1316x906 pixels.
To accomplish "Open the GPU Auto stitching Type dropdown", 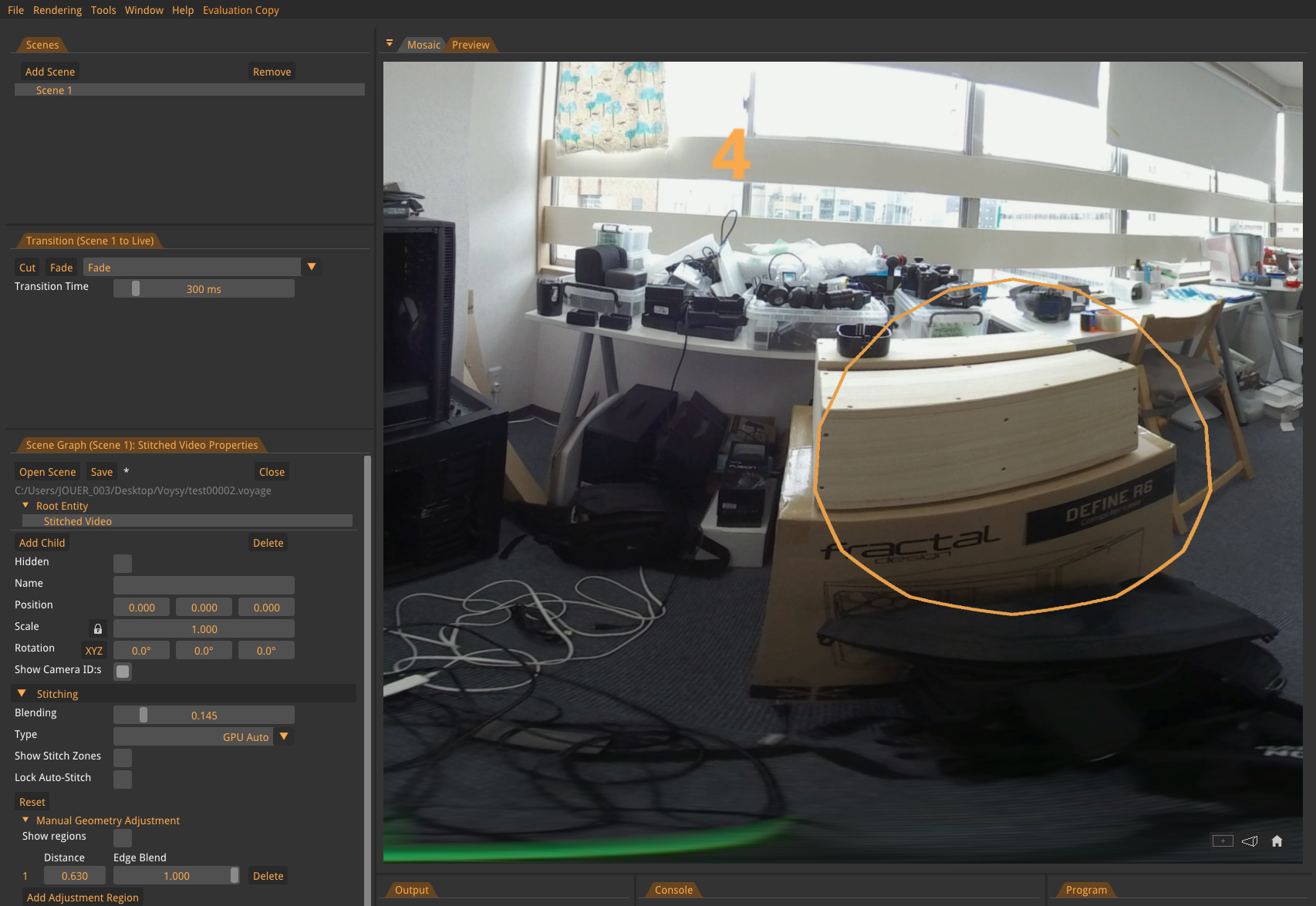I will coord(283,736).
